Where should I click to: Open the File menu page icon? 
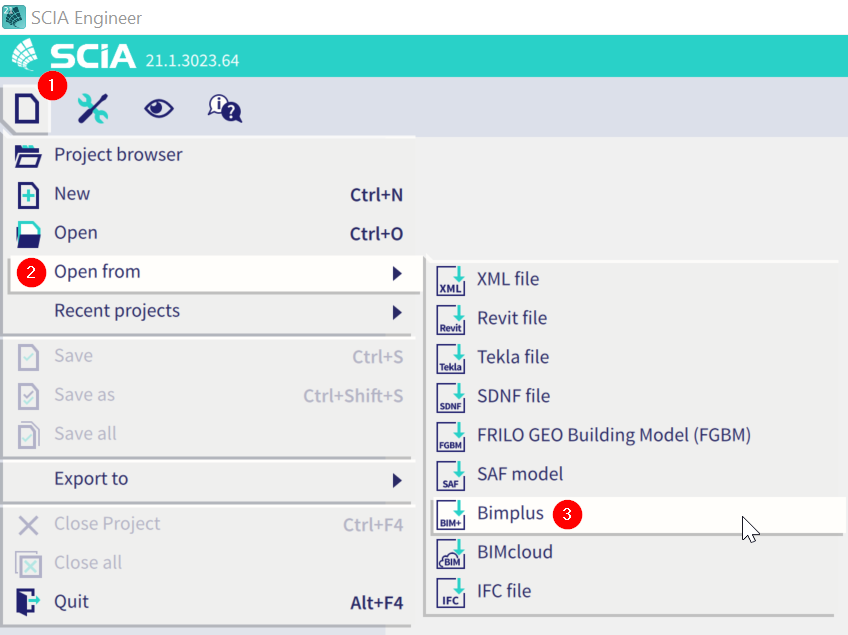point(26,107)
